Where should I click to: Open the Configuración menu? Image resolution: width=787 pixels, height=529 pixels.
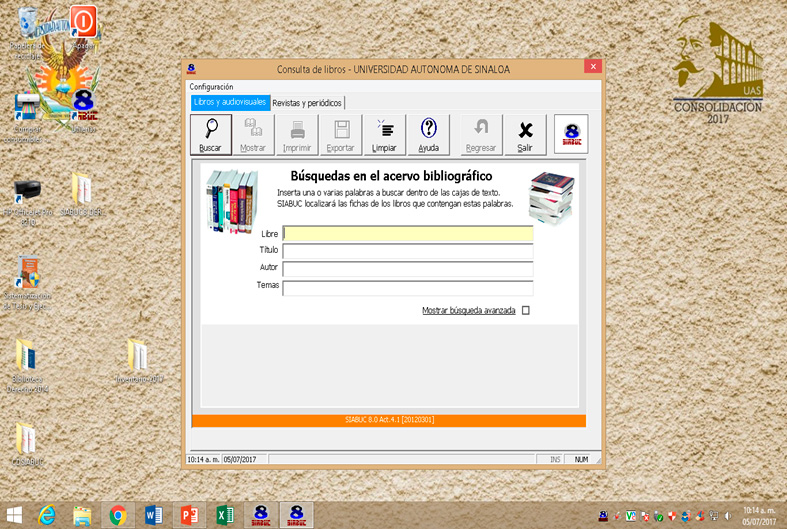pyautogui.click(x=211, y=87)
